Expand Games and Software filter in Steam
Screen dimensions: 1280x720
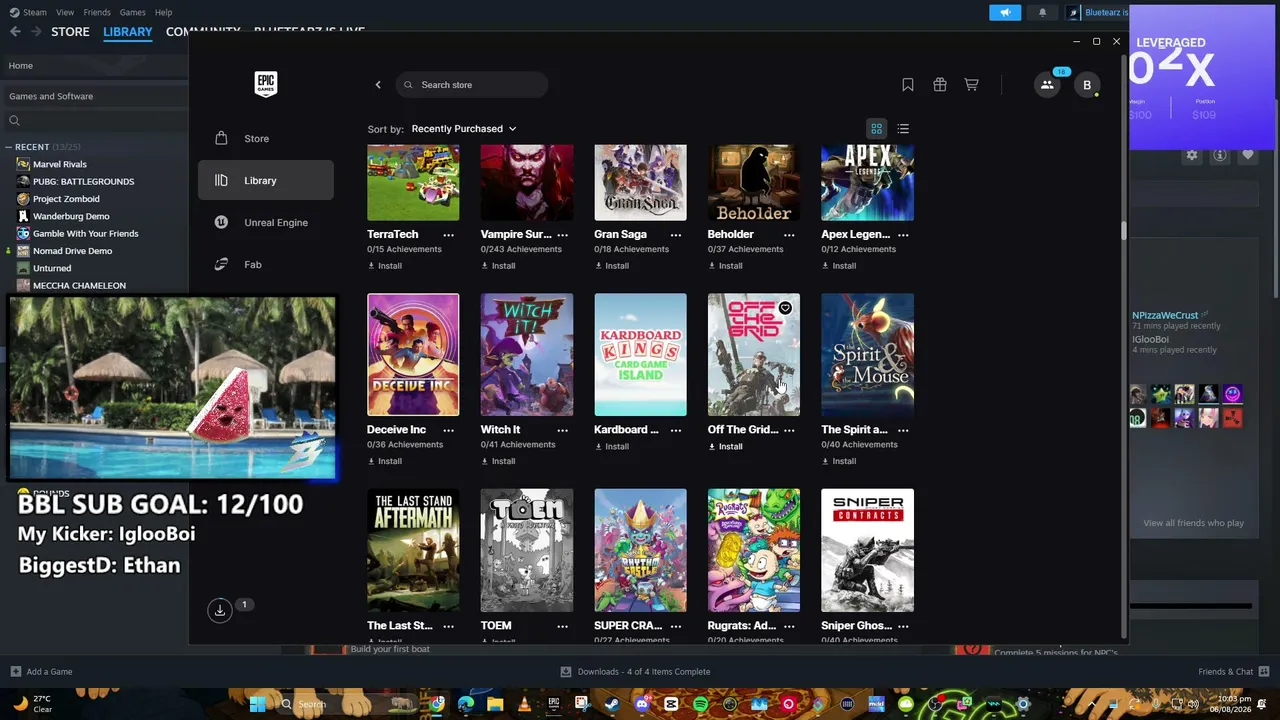pos(94,96)
